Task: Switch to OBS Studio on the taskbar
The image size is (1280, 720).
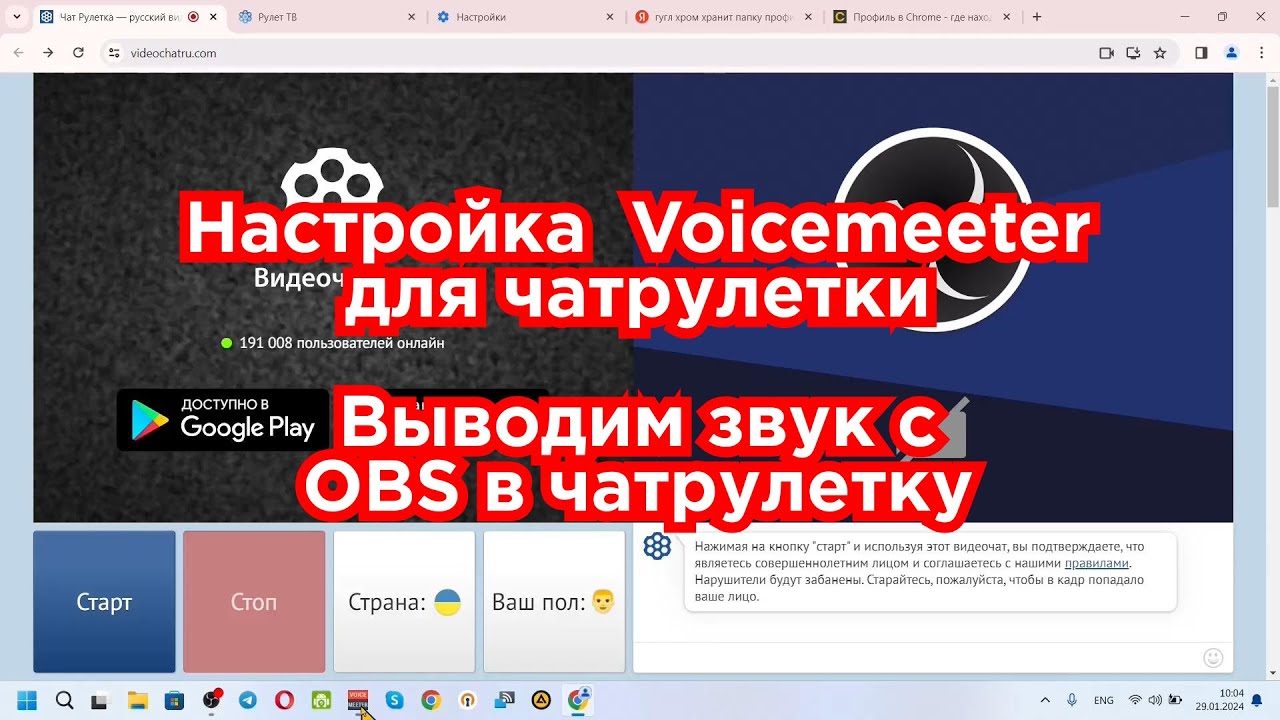Action: 211,700
